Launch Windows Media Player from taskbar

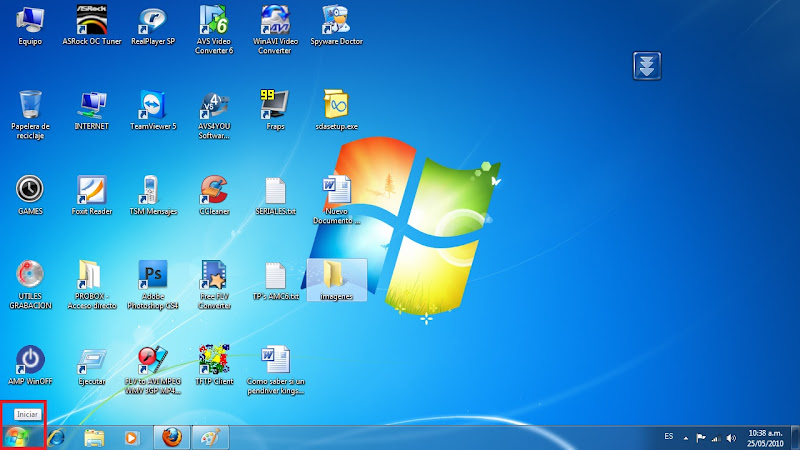point(132,438)
